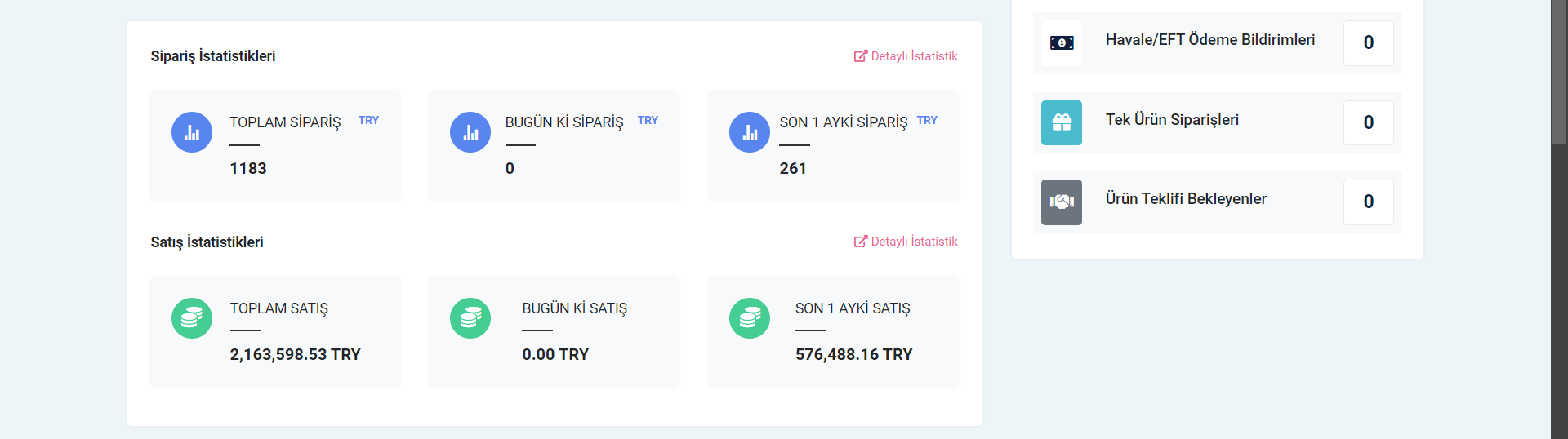Click the Tek Ürün Siparişleri gift icon
The width and height of the screenshot is (1568, 439).
[1062, 122]
